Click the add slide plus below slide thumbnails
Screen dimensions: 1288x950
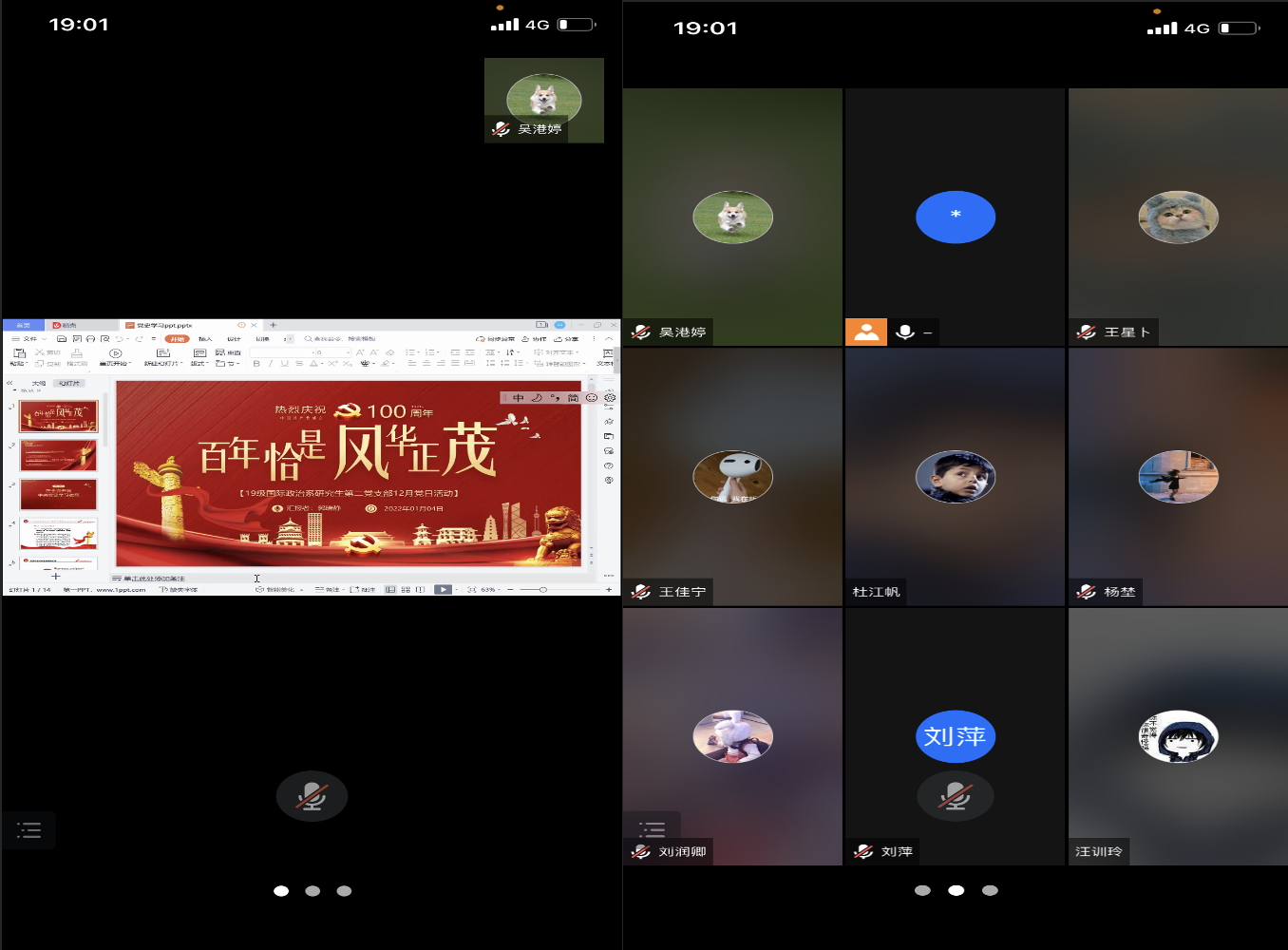click(56, 576)
